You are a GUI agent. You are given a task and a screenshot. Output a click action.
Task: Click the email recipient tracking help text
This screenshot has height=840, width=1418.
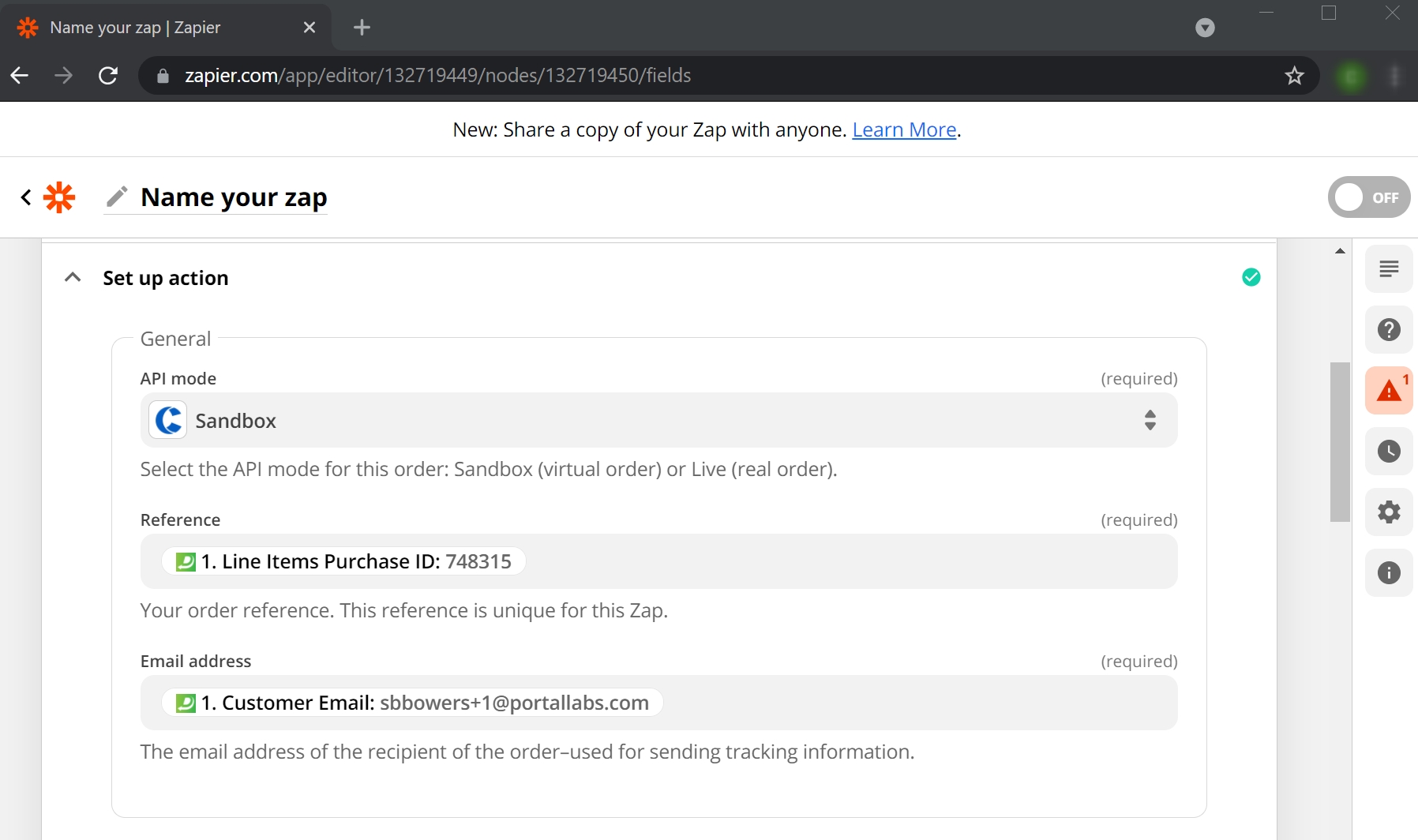point(527,752)
